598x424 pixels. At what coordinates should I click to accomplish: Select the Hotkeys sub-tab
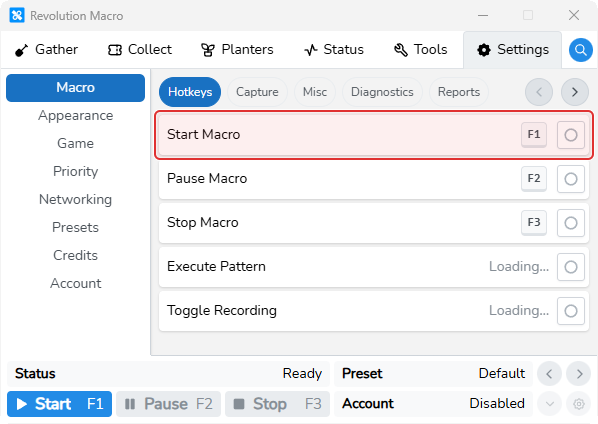(190, 92)
